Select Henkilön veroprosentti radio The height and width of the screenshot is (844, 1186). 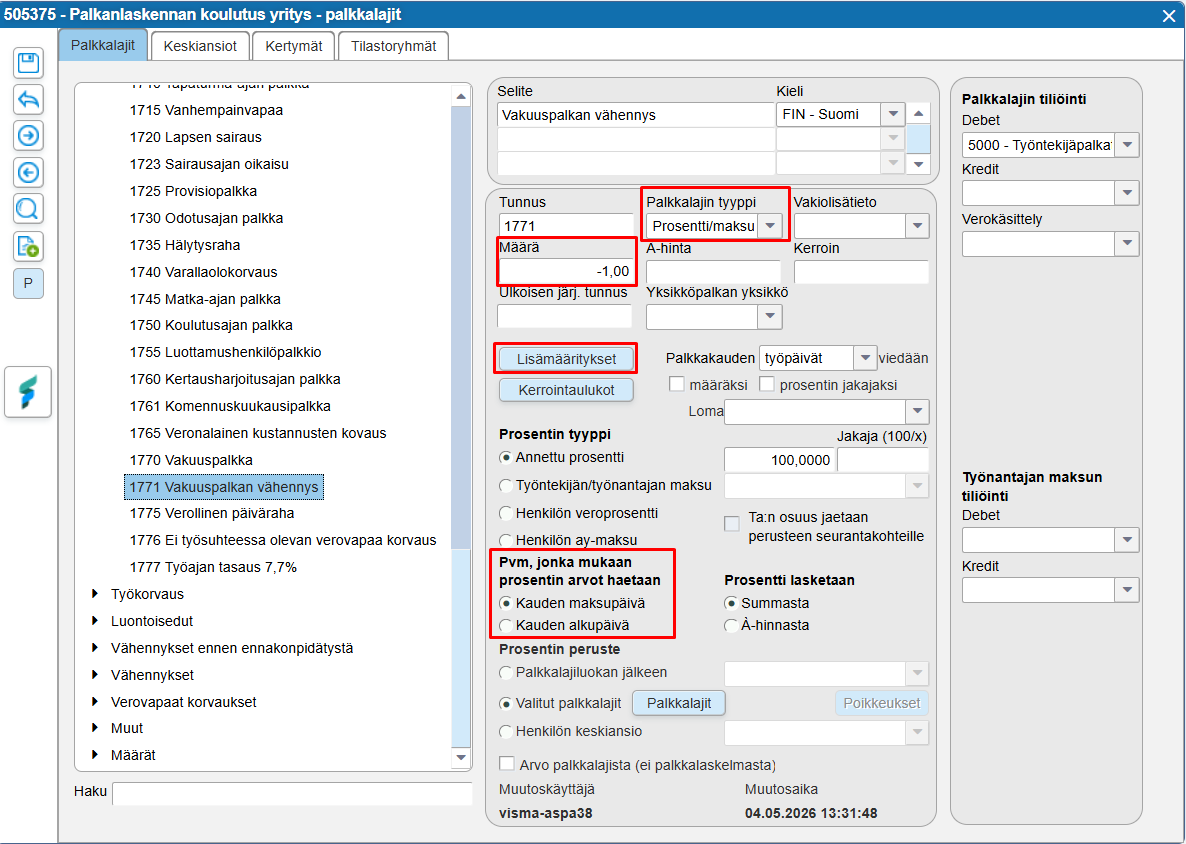tap(506, 514)
